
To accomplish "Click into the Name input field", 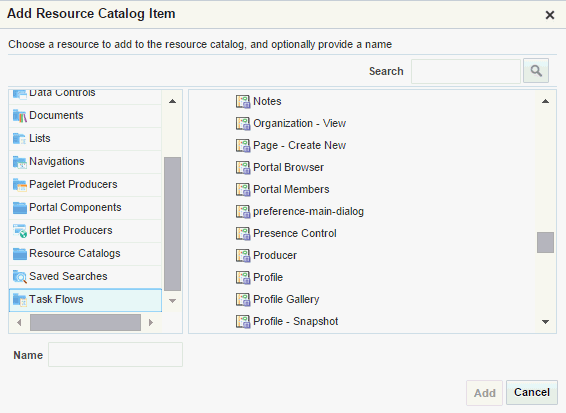I will pos(116,355).
